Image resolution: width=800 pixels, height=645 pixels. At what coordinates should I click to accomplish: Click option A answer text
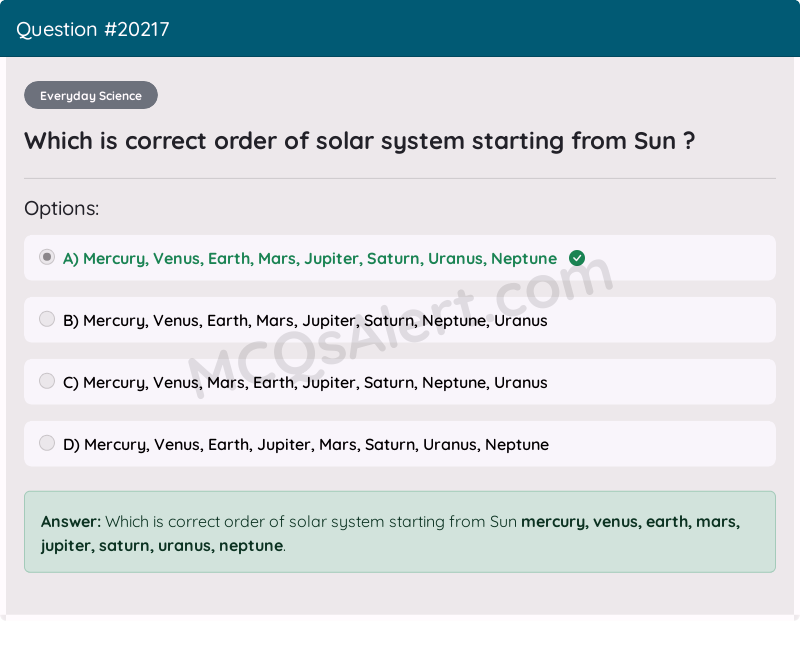(x=310, y=258)
